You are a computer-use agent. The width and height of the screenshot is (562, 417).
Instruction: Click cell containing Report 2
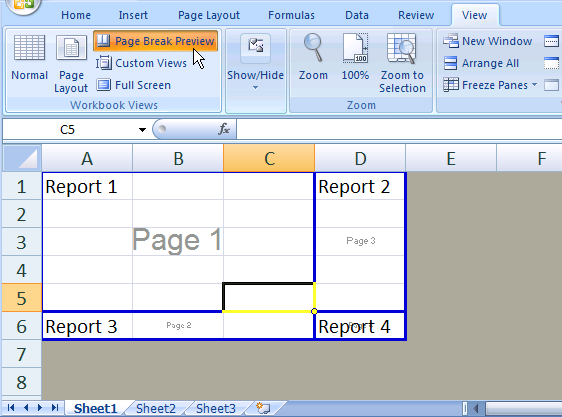click(360, 186)
